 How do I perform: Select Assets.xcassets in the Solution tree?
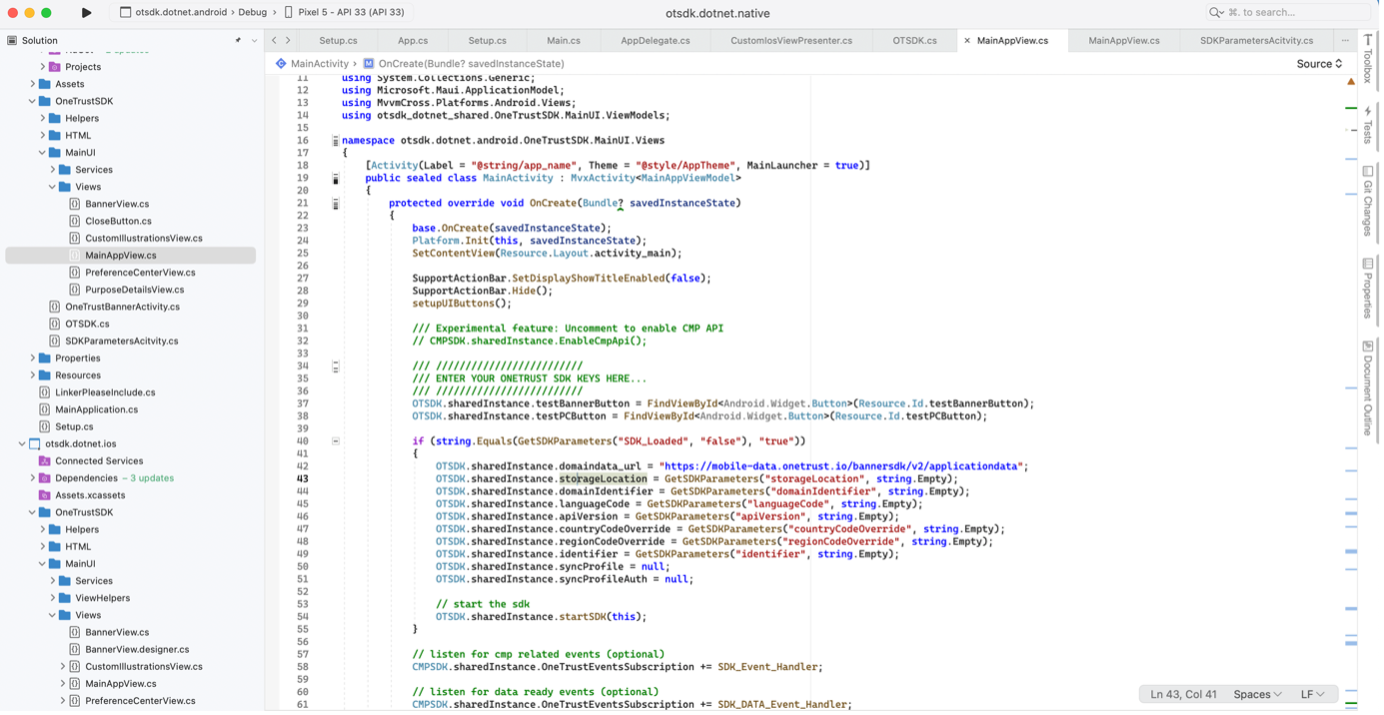[x=90, y=495]
